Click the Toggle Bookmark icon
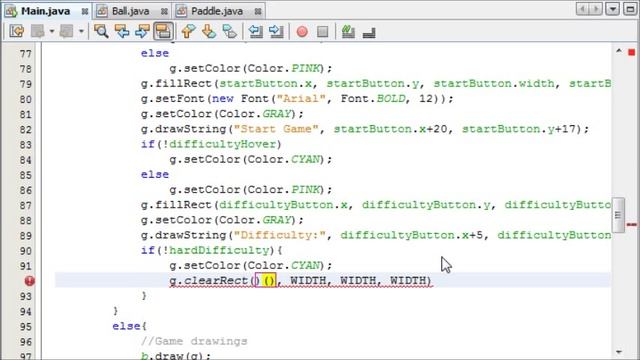This screenshot has width=640, height=360. coord(229,31)
